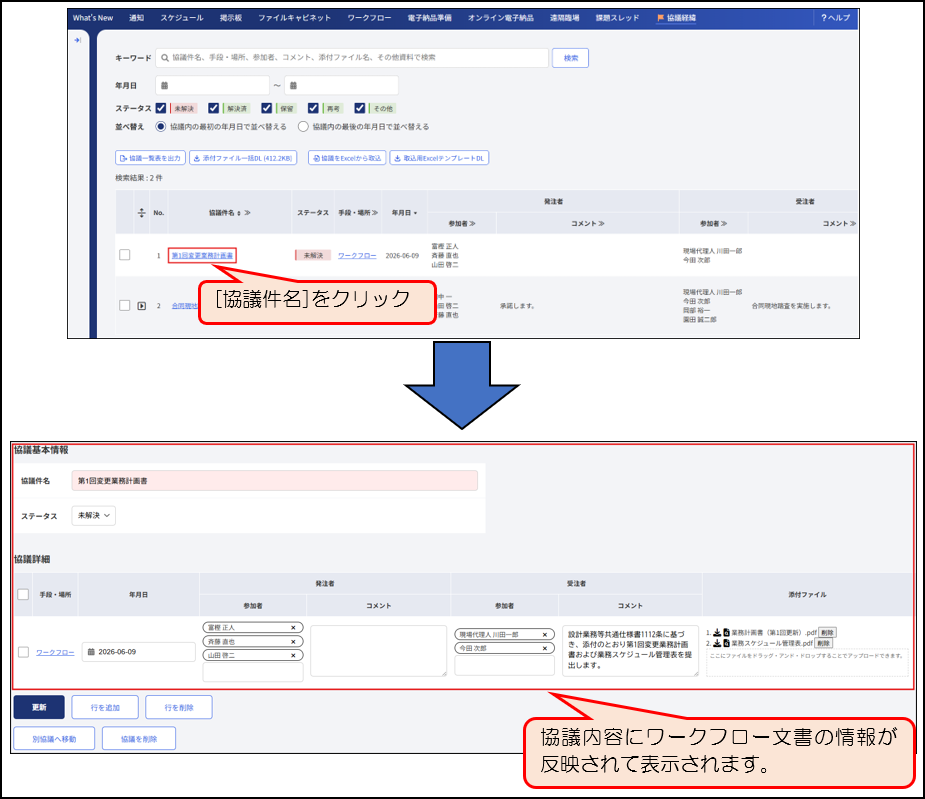Select sort by last date radio button
The image size is (925, 799).
[x=303, y=126]
